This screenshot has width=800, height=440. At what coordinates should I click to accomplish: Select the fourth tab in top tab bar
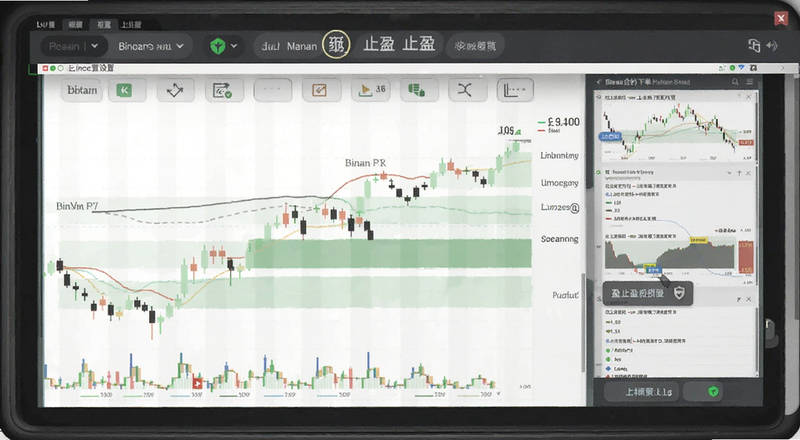pos(131,25)
